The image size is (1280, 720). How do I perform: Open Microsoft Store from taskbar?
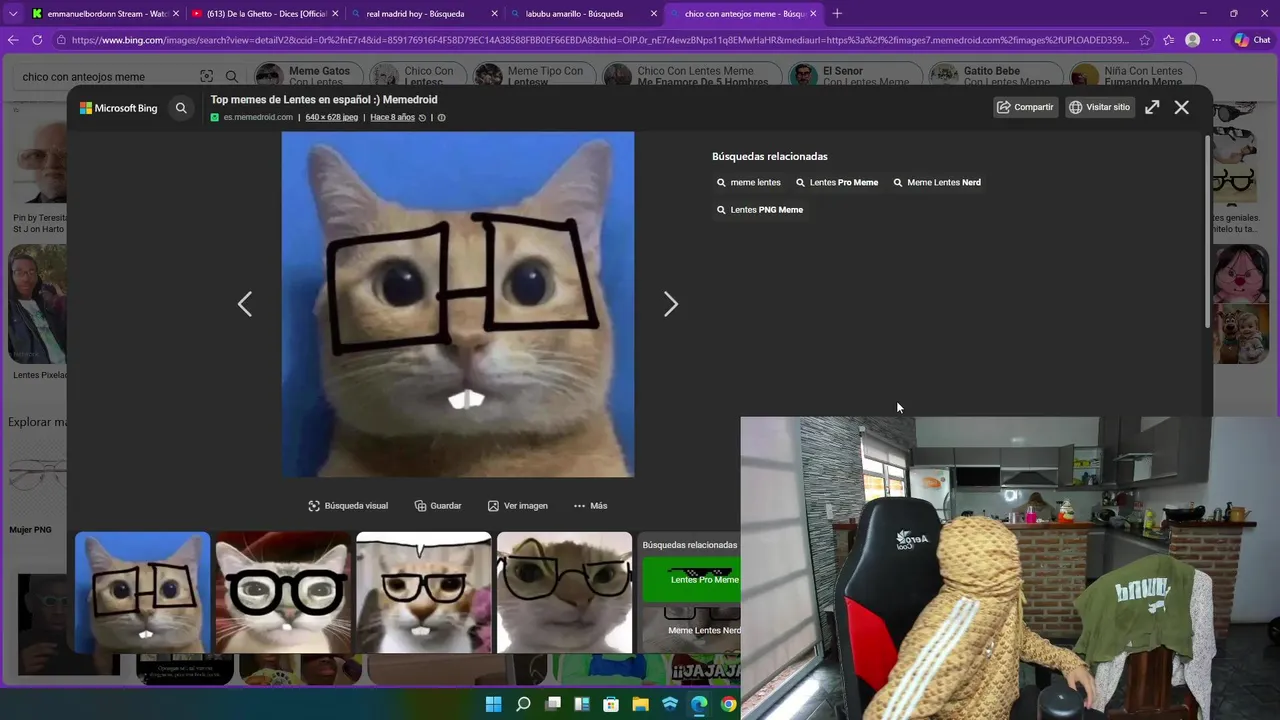(x=611, y=704)
